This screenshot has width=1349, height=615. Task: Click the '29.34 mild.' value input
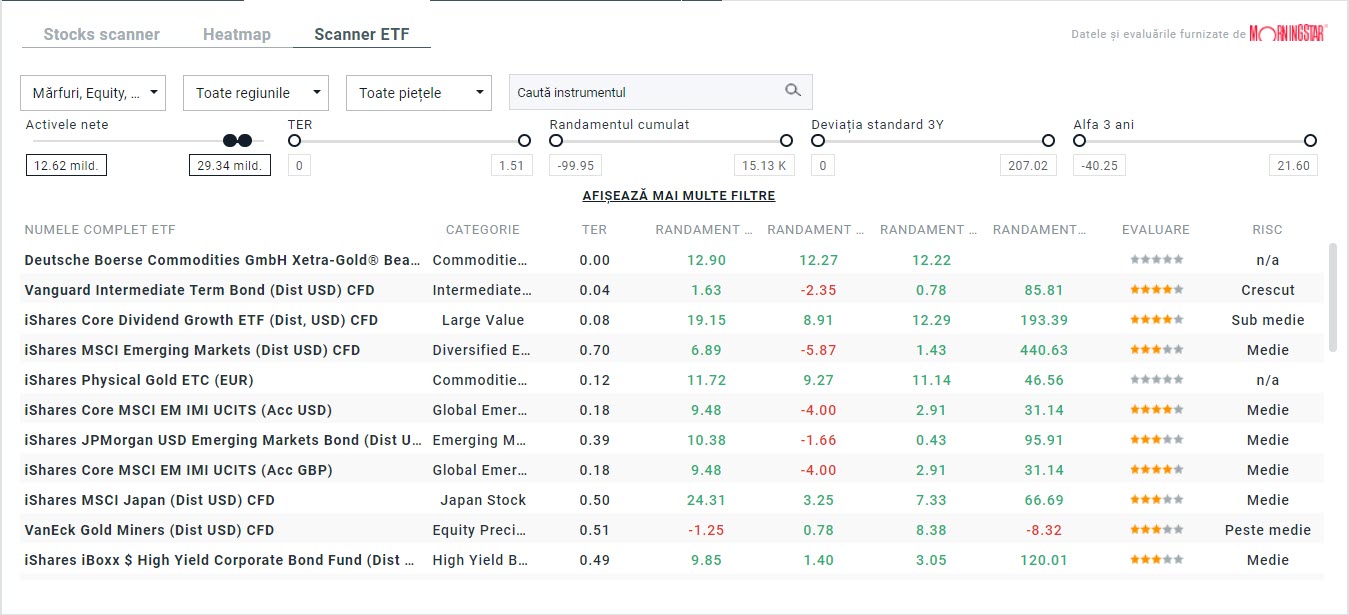pyautogui.click(x=232, y=165)
